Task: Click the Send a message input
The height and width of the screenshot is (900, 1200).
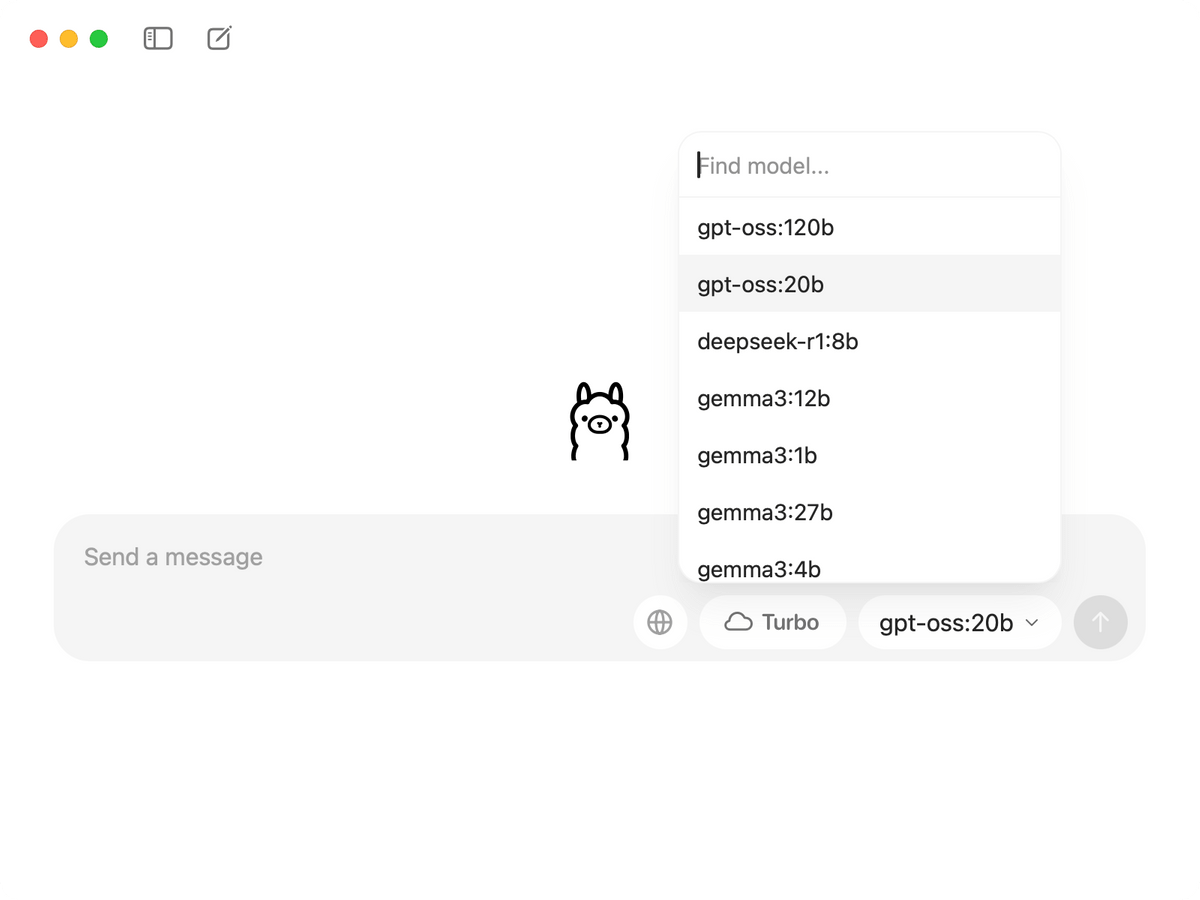Action: click(x=340, y=557)
